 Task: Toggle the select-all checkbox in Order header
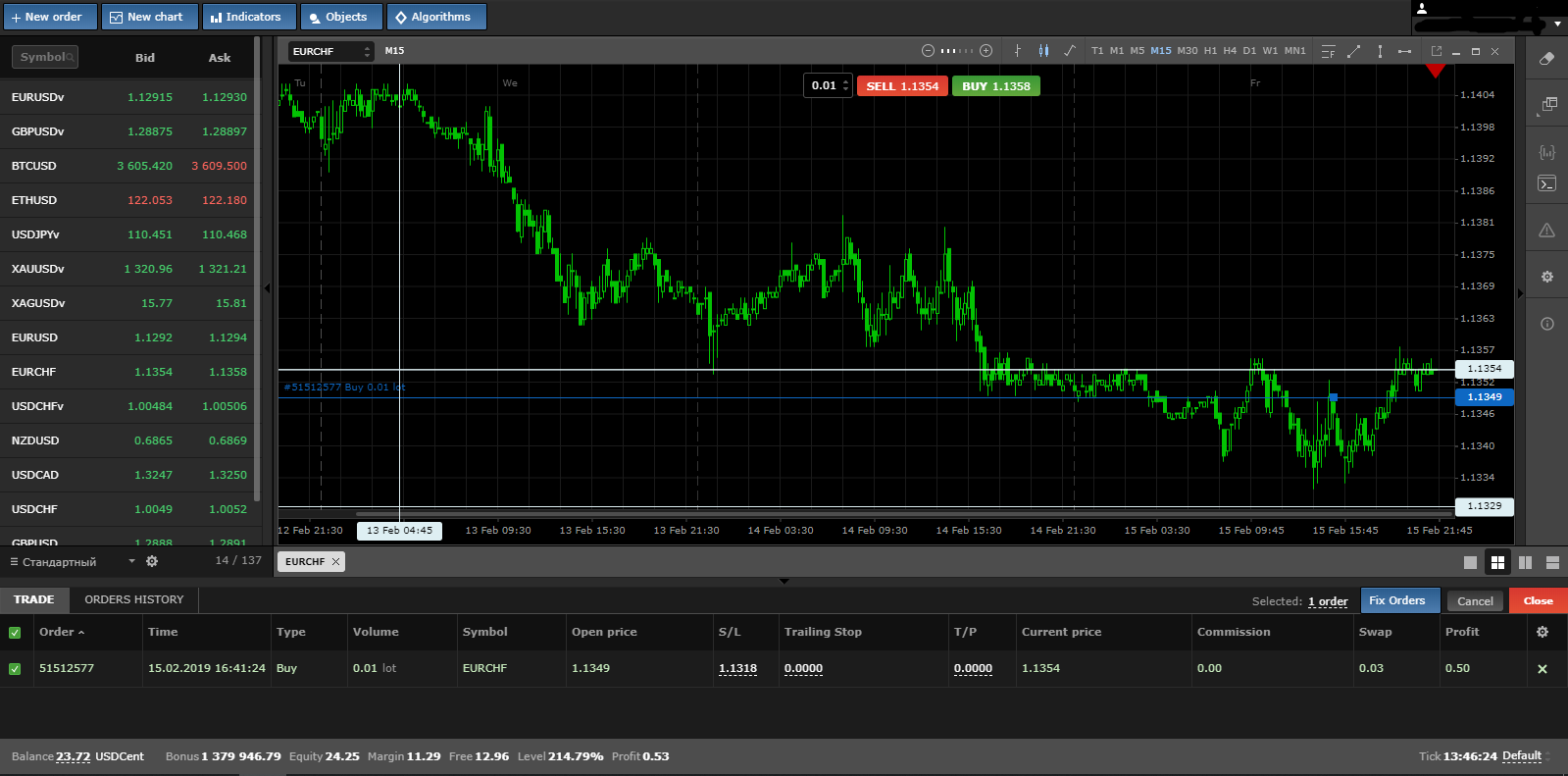[x=15, y=633]
